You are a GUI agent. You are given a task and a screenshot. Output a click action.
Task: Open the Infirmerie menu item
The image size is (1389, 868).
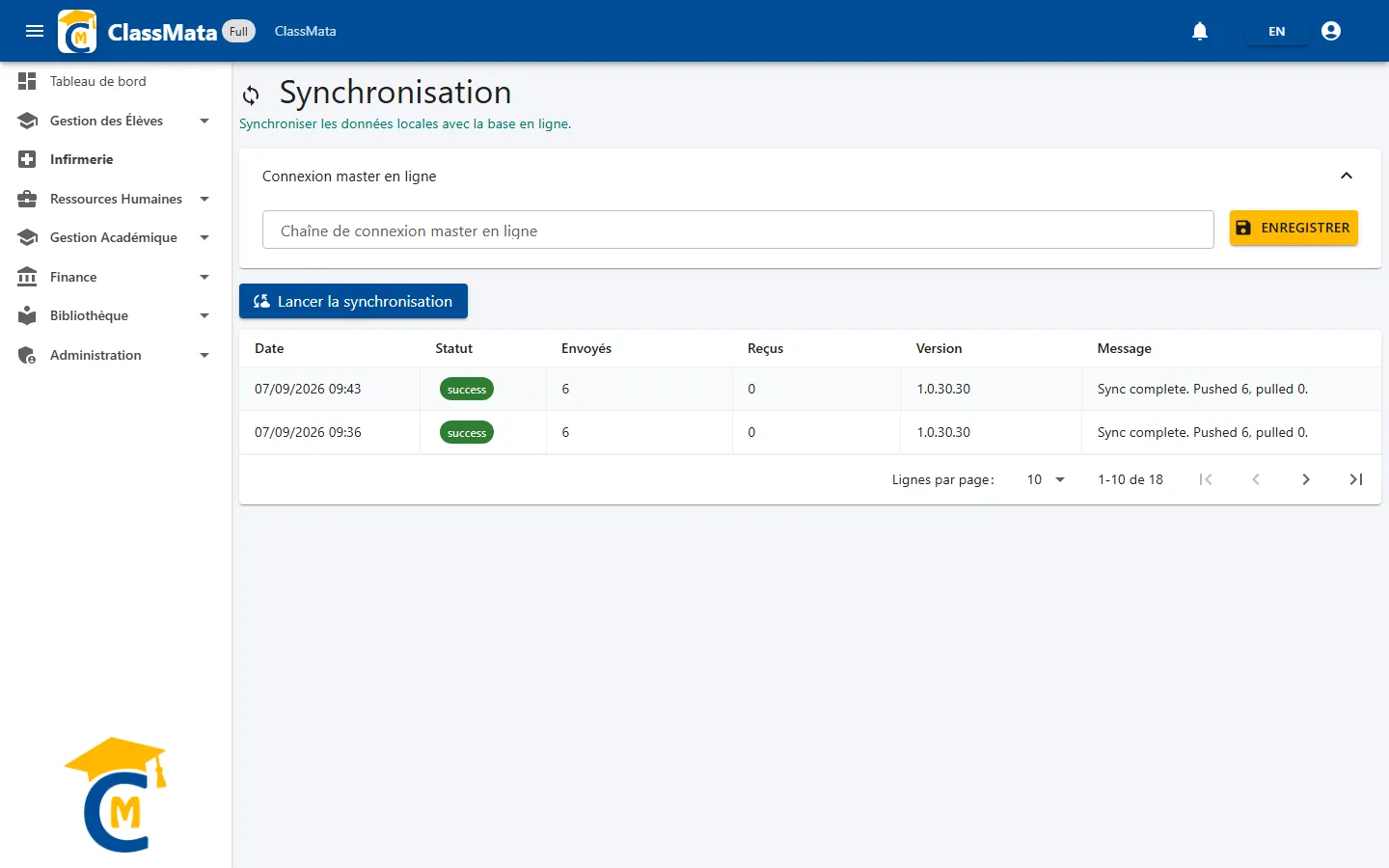click(116, 159)
